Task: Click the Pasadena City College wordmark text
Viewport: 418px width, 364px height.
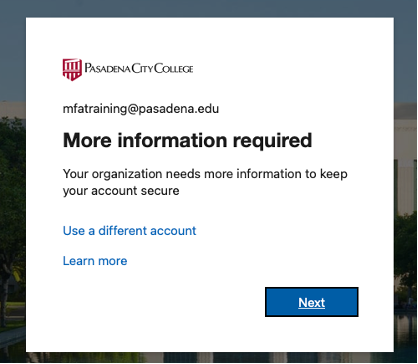Action: pyautogui.click(x=139, y=69)
